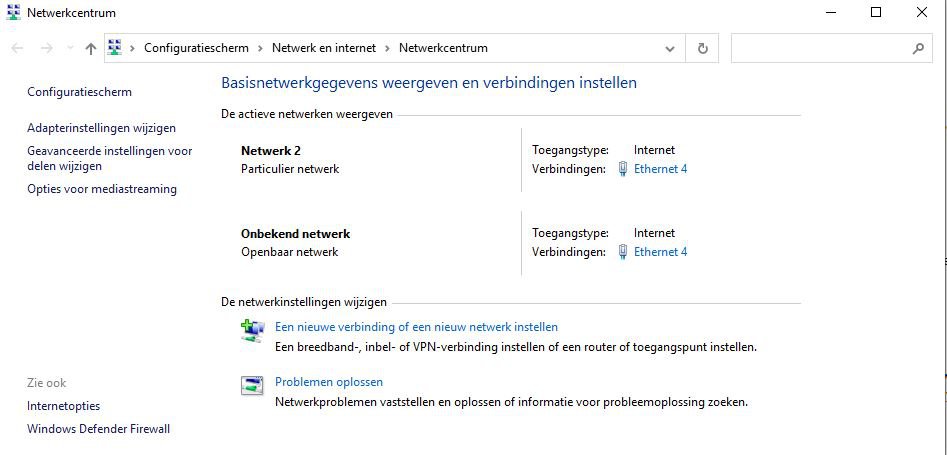Select Netwerk en internet breadcrumb
The image size is (947, 455).
[x=324, y=48]
